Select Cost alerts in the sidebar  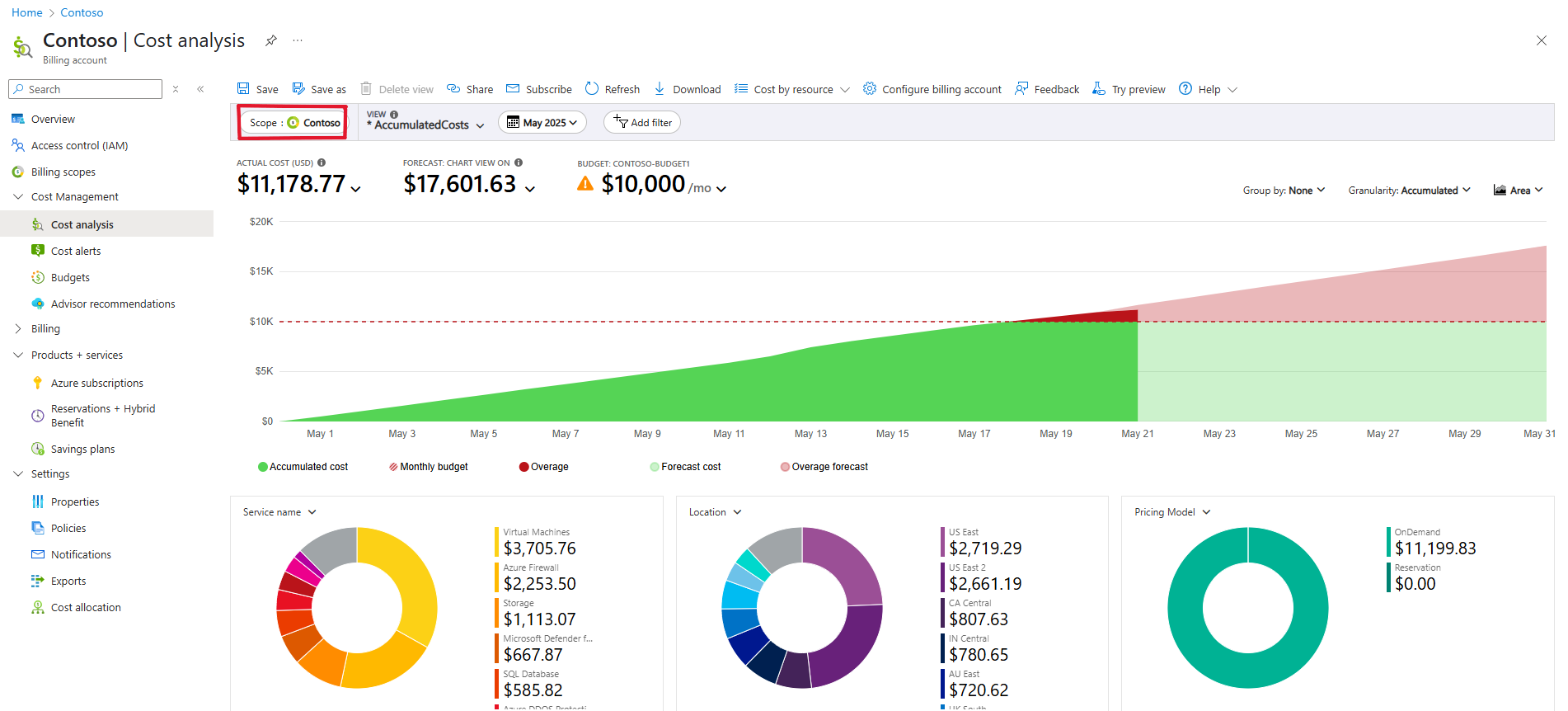click(x=76, y=252)
